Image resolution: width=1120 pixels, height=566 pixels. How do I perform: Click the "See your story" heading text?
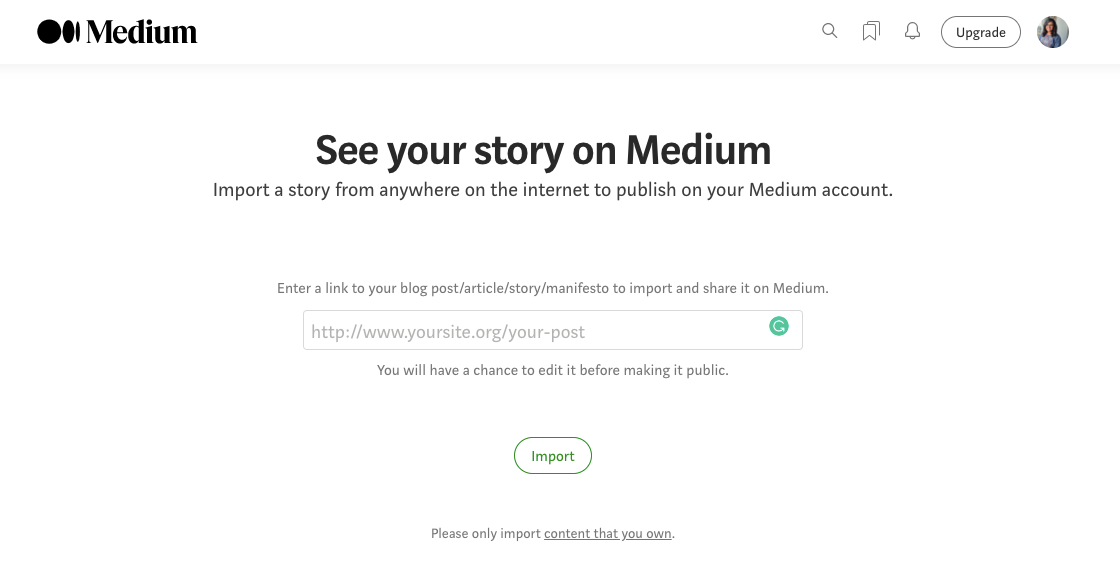(x=440, y=151)
